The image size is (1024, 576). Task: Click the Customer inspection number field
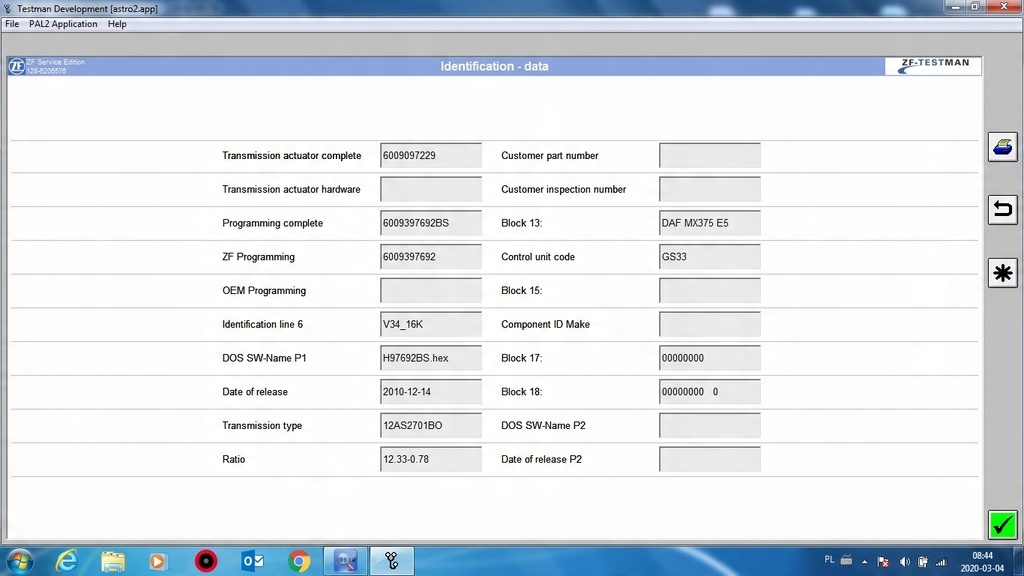[x=710, y=189]
